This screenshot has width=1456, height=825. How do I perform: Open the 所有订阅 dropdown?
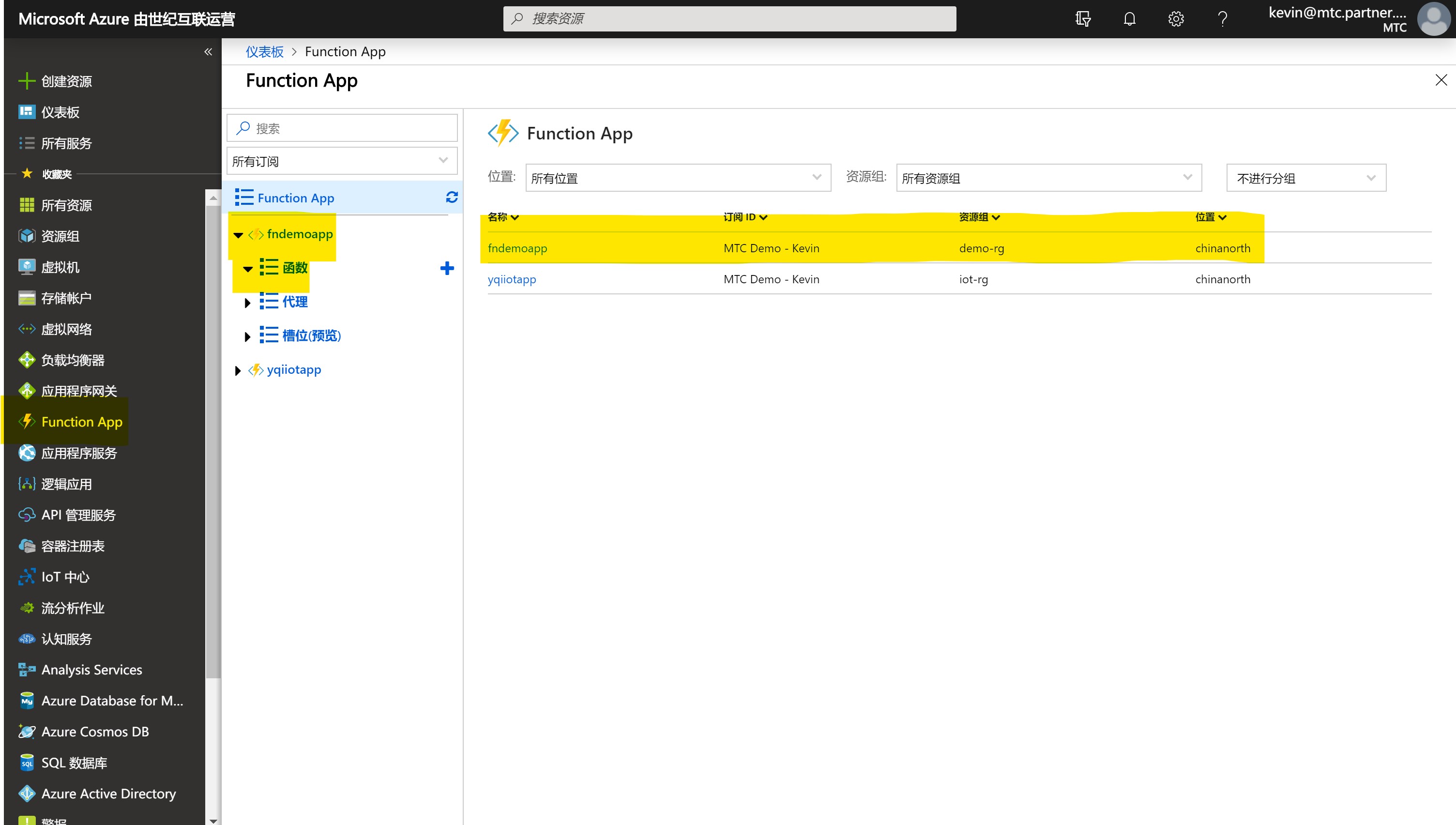(x=342, y=161)
